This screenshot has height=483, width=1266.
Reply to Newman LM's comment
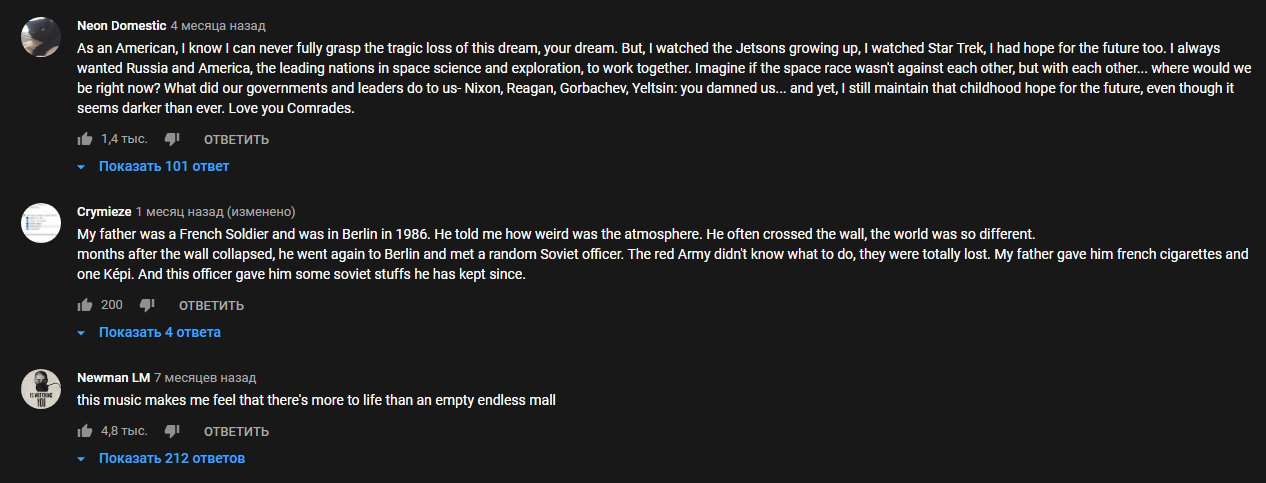[x=236, y=431]
